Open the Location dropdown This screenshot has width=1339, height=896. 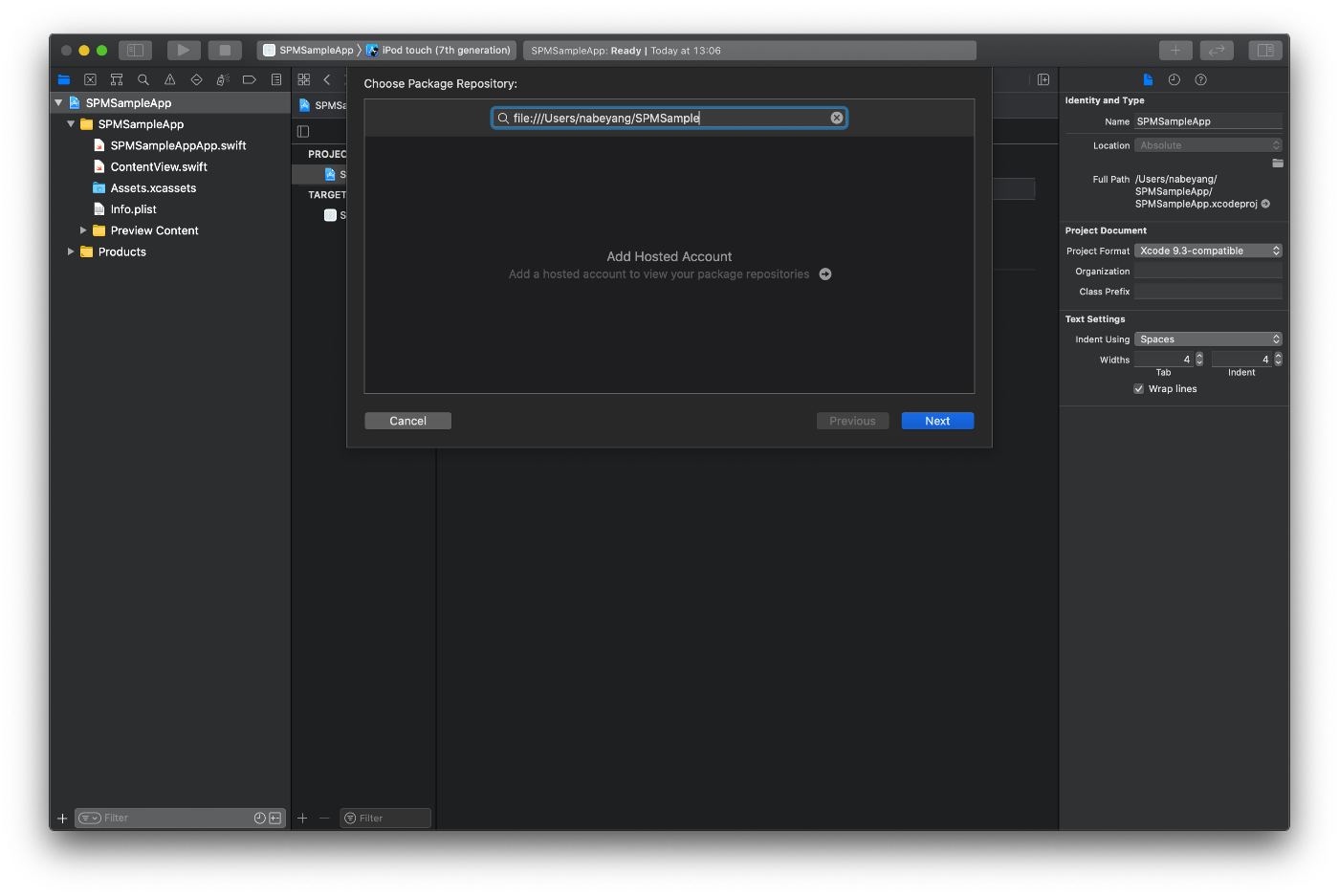click(1208, 145)
